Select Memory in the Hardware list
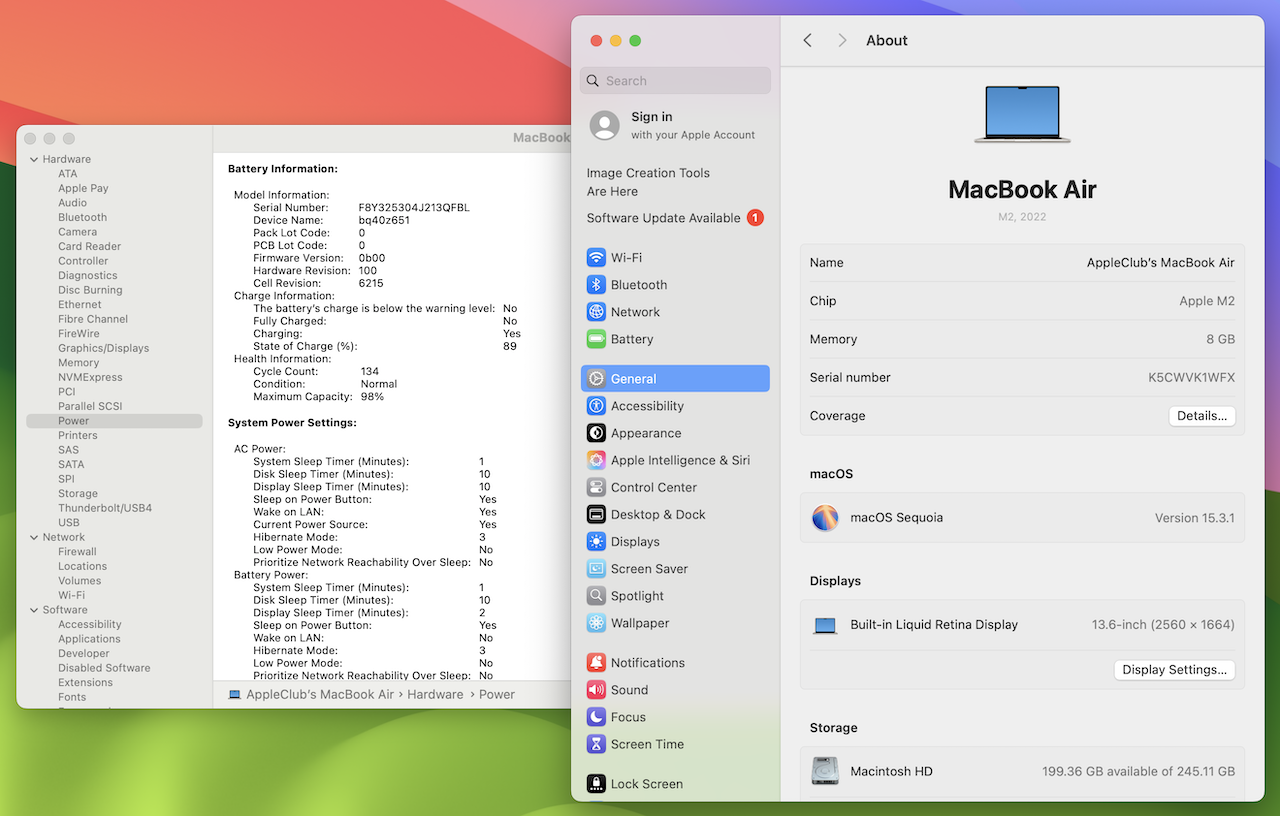 (x=78, y=363)
